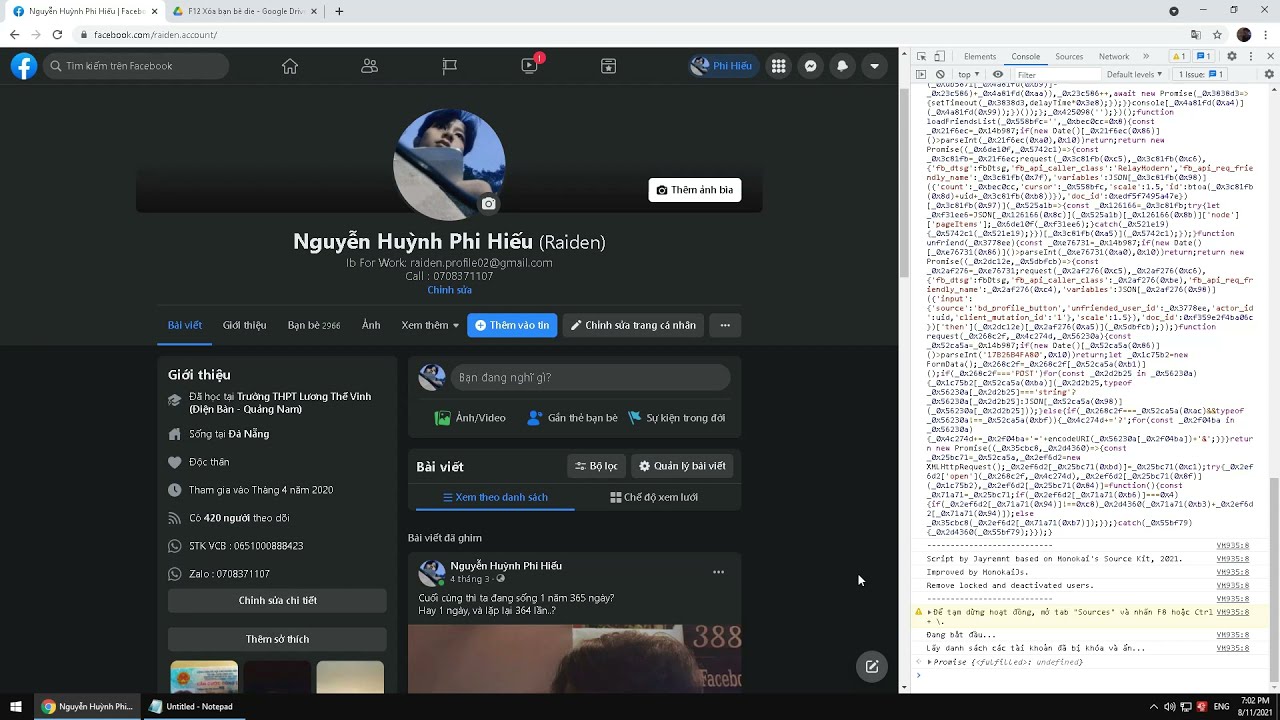Open profile three-dot more options button
Viewport: 1280px width, 720px height.
pyautogui.click(x=725, y=325)
